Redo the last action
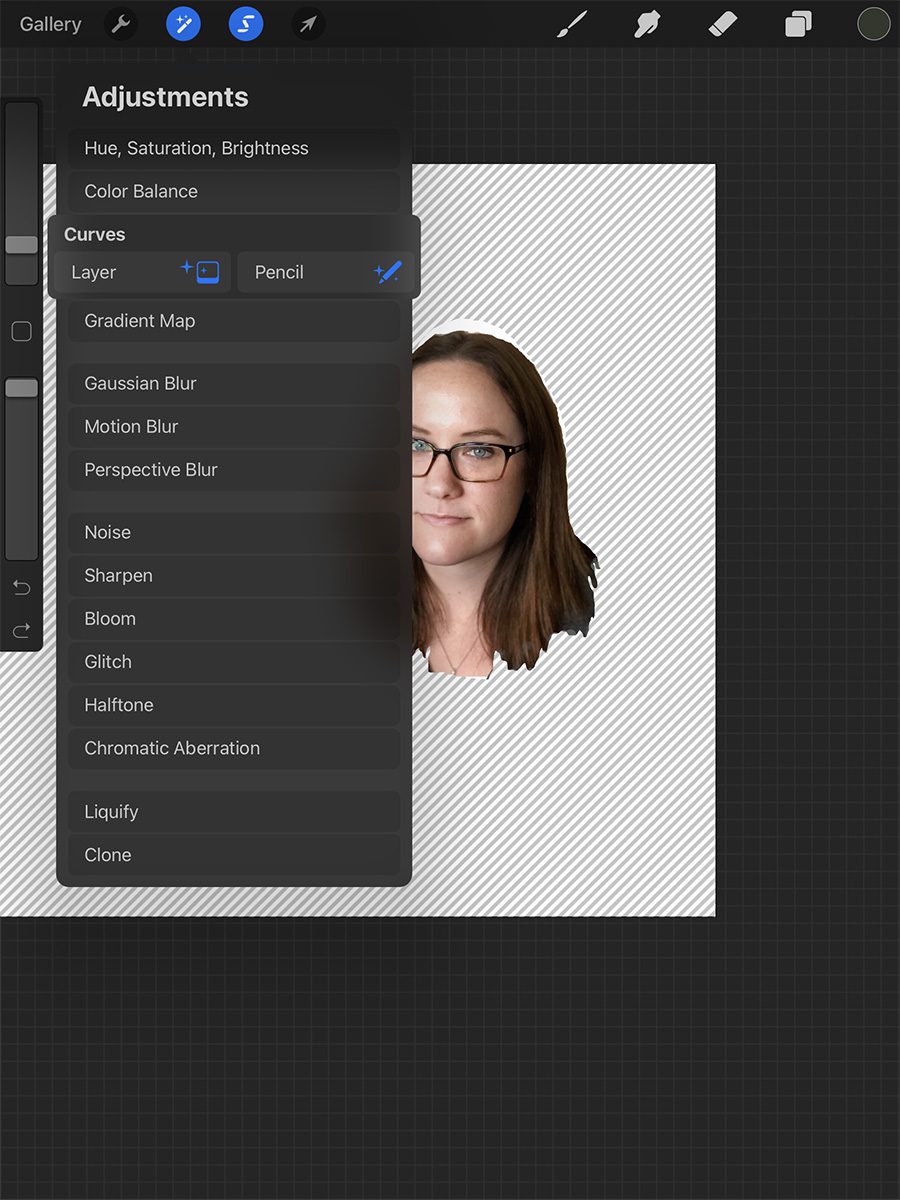 21,630
